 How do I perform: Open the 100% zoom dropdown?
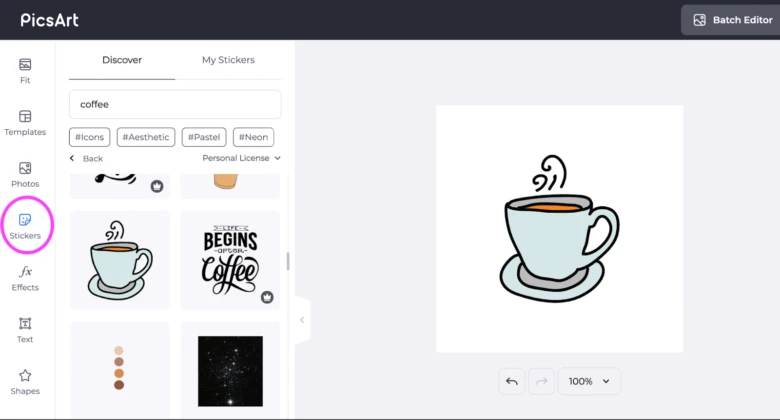point(589,381)
